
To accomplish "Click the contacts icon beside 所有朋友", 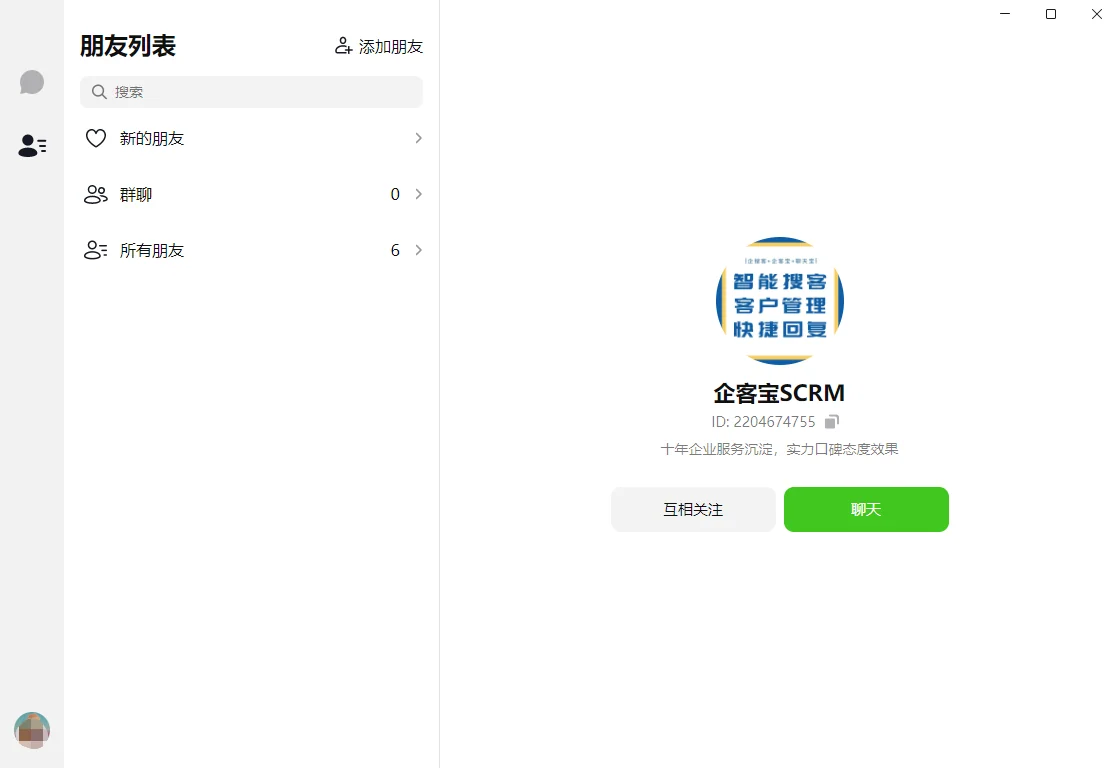I will tap(96, 250).
